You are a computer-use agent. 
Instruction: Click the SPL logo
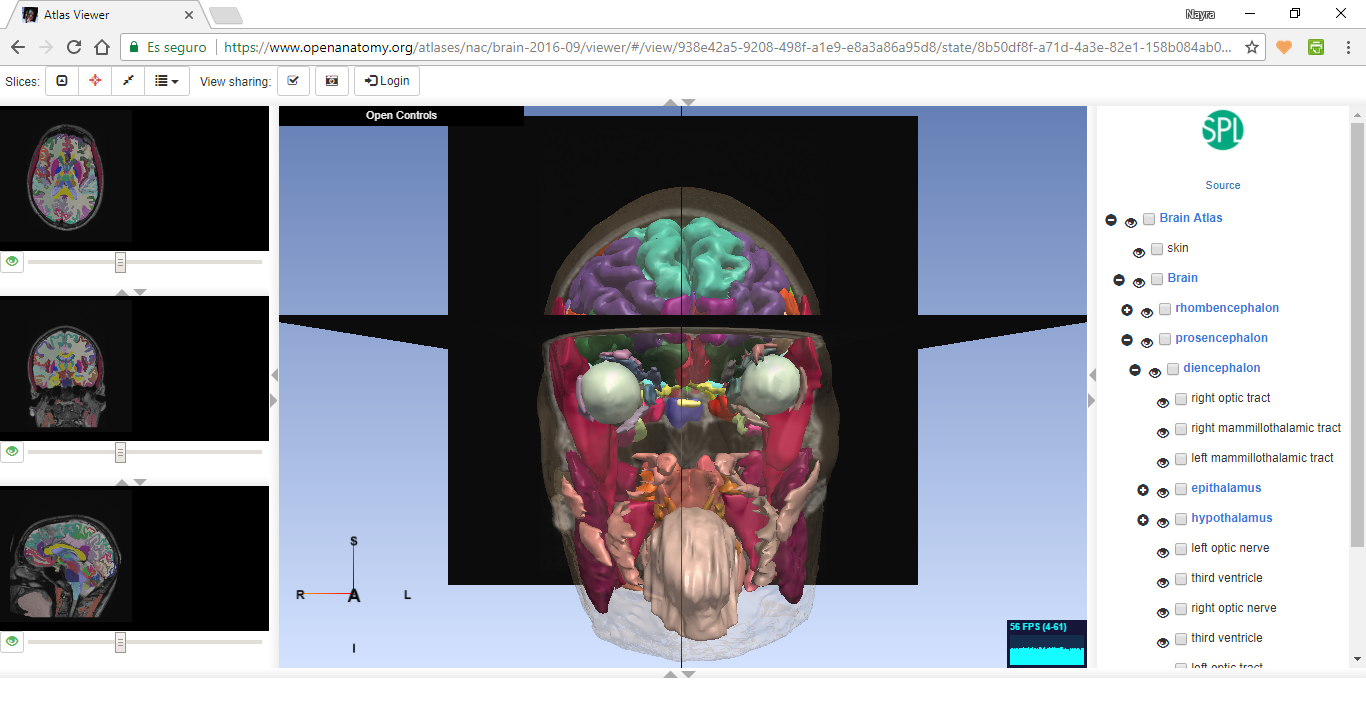click(x=1222, y=130)
